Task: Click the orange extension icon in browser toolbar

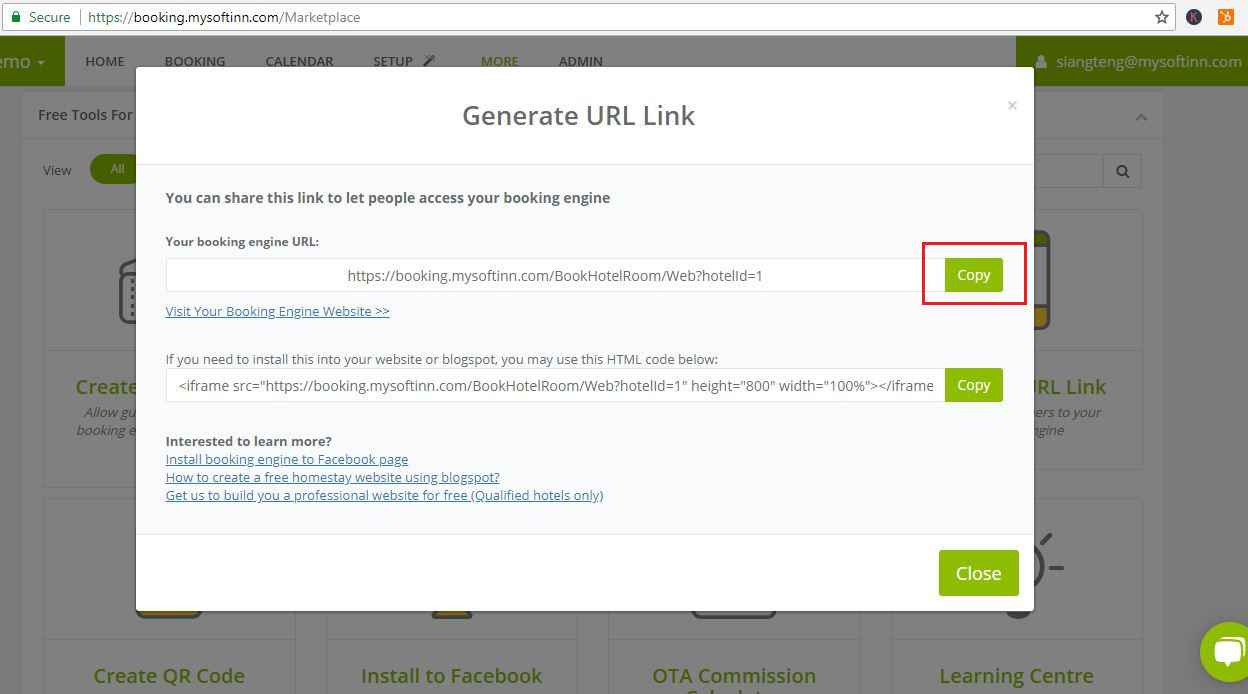Action: [1227, 17]
